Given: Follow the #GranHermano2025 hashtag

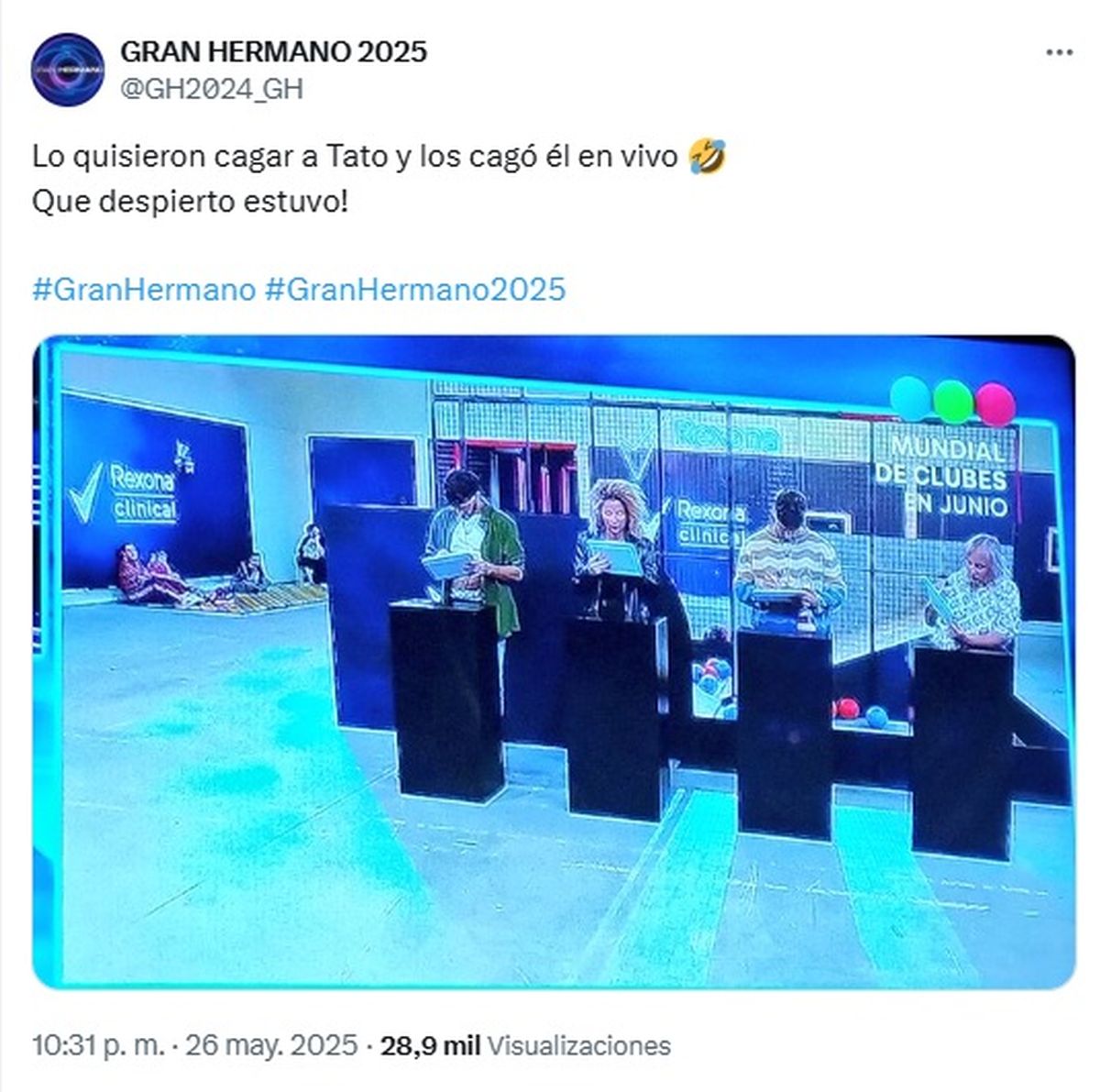Looking at the screenshot, I should tap(415, 290).
